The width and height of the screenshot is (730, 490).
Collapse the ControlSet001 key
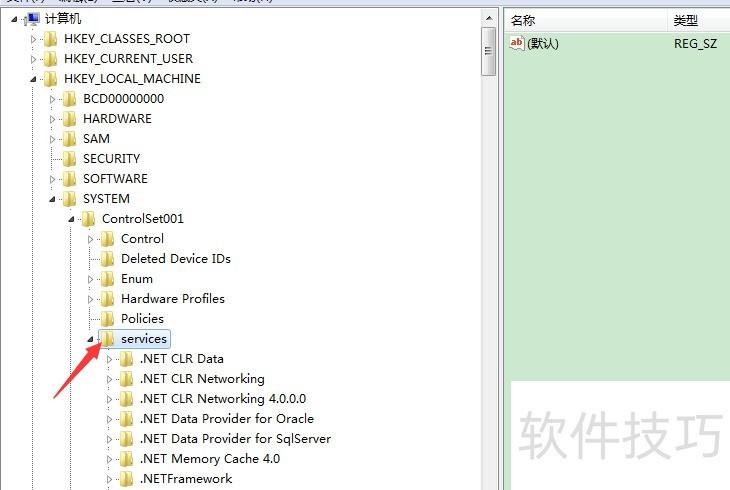[x=71, y=219]
